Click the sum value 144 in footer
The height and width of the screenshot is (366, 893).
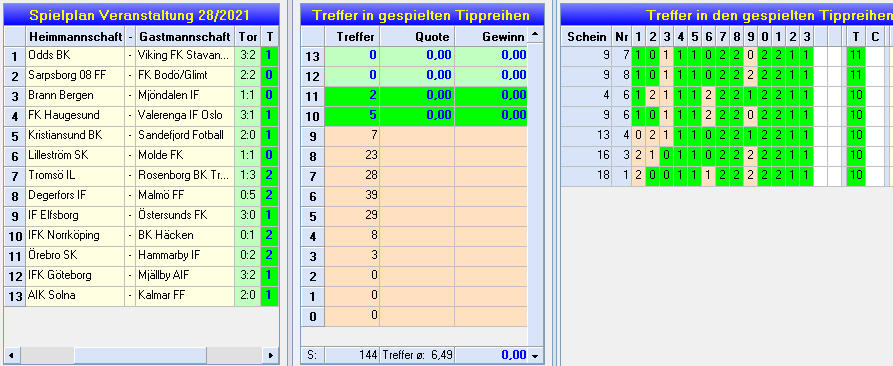352,355
